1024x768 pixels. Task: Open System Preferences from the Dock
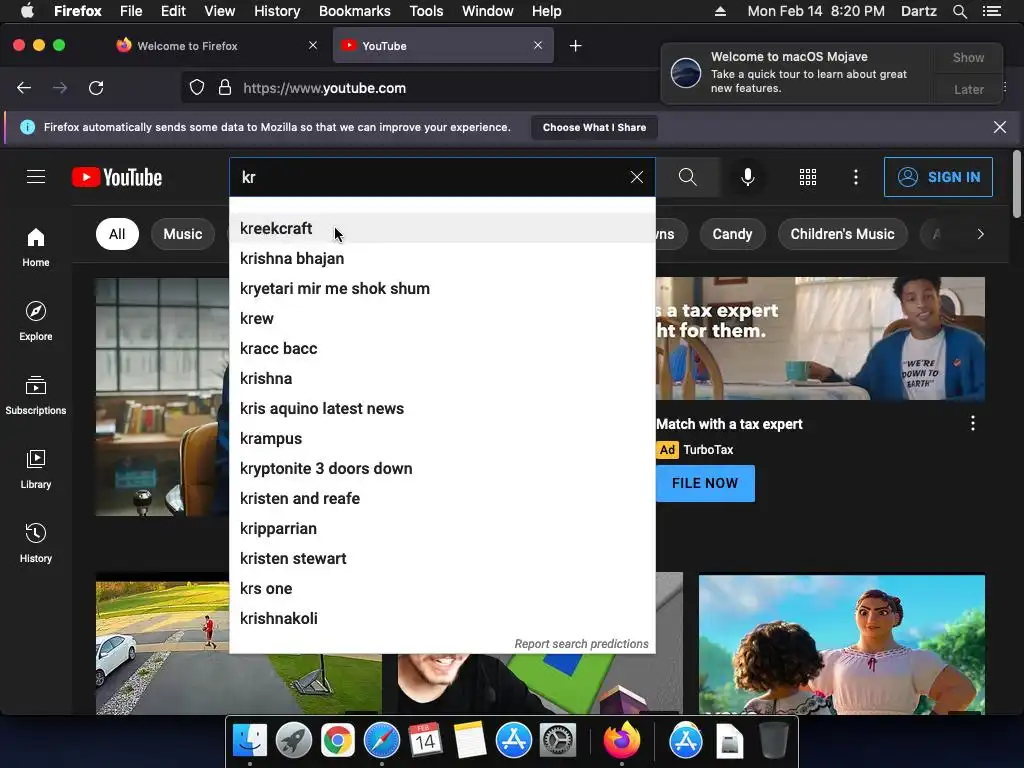click(x=557, y=741)
